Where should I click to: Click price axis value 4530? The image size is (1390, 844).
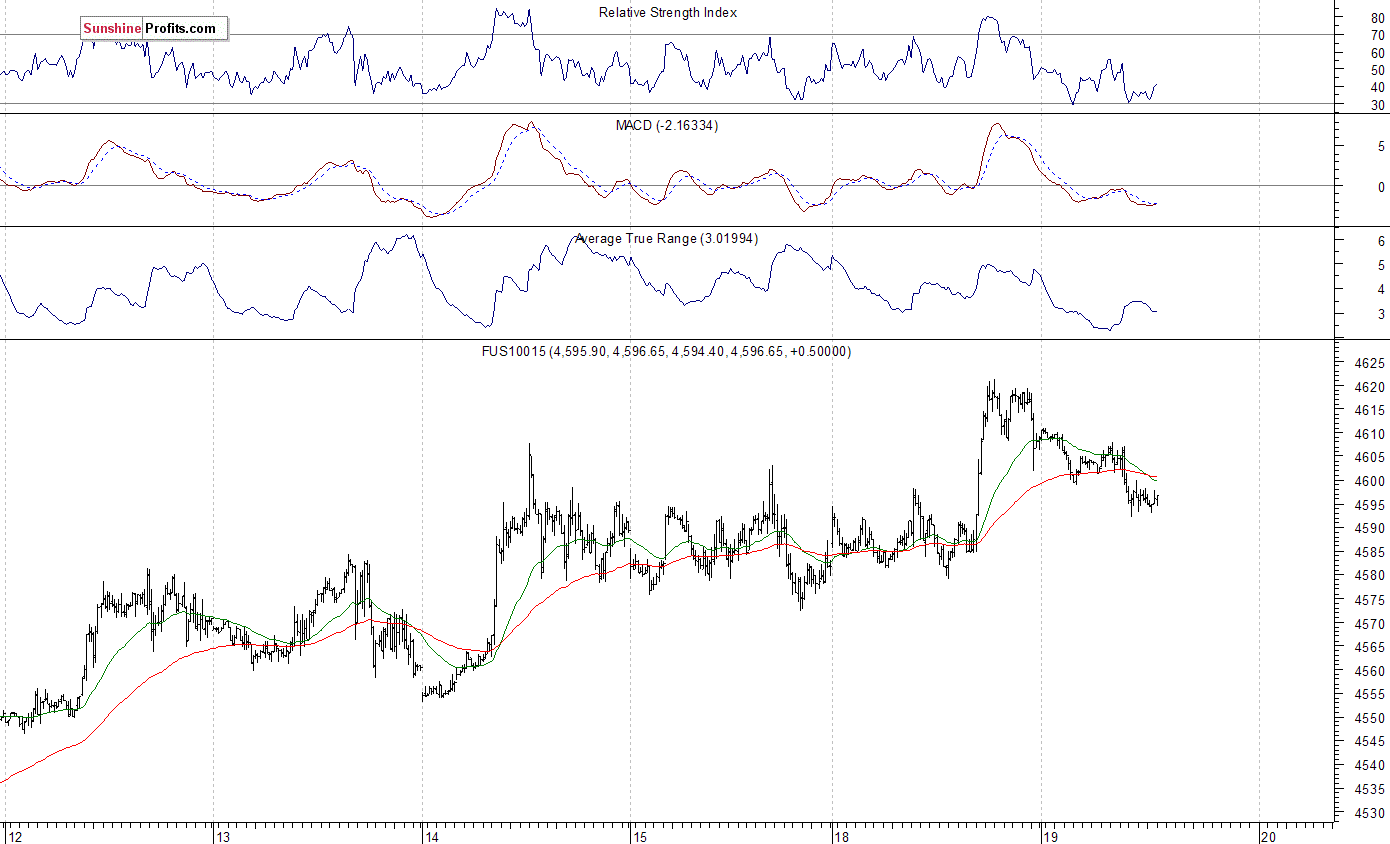(x=1369, y=813)
